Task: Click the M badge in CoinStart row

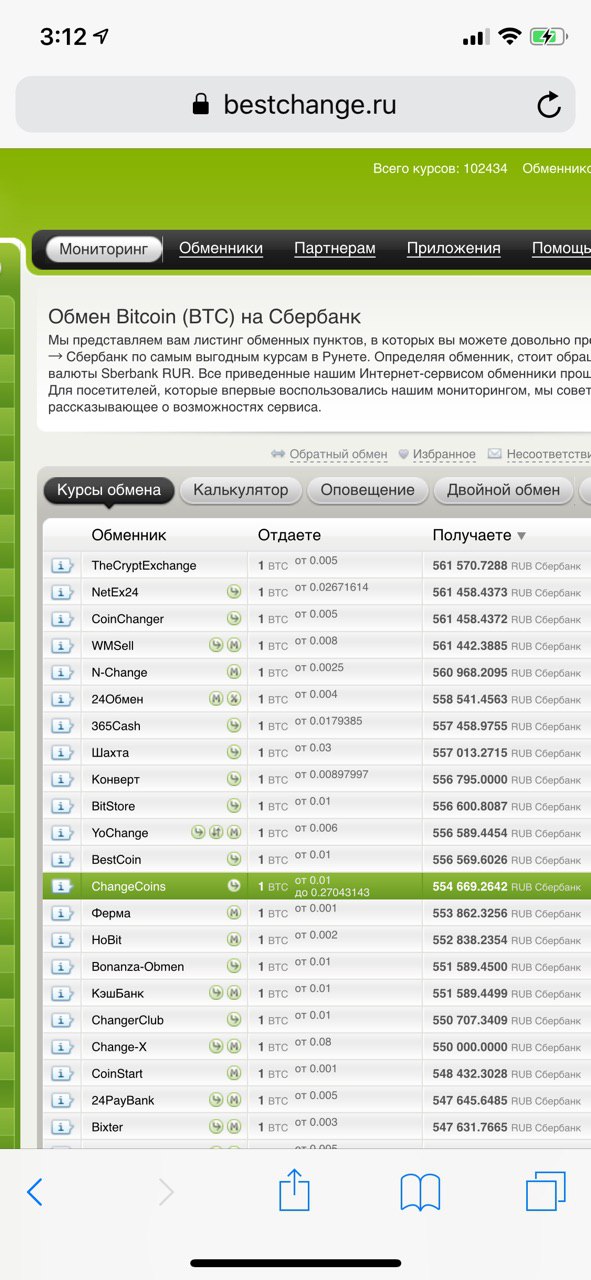Action: coord(234,1074)
